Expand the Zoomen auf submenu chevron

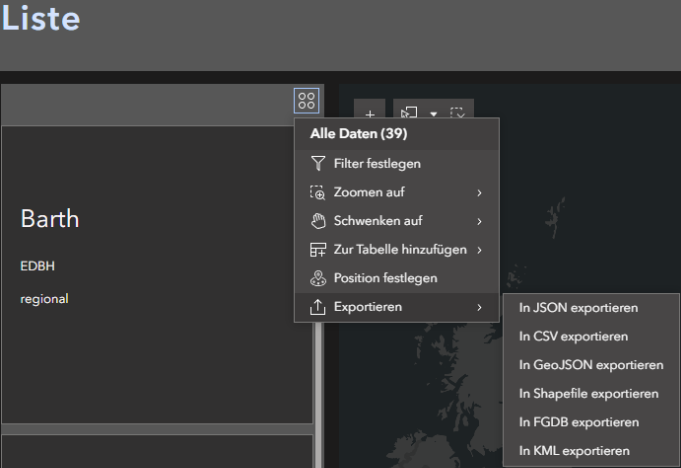click(x=479, y=193)
